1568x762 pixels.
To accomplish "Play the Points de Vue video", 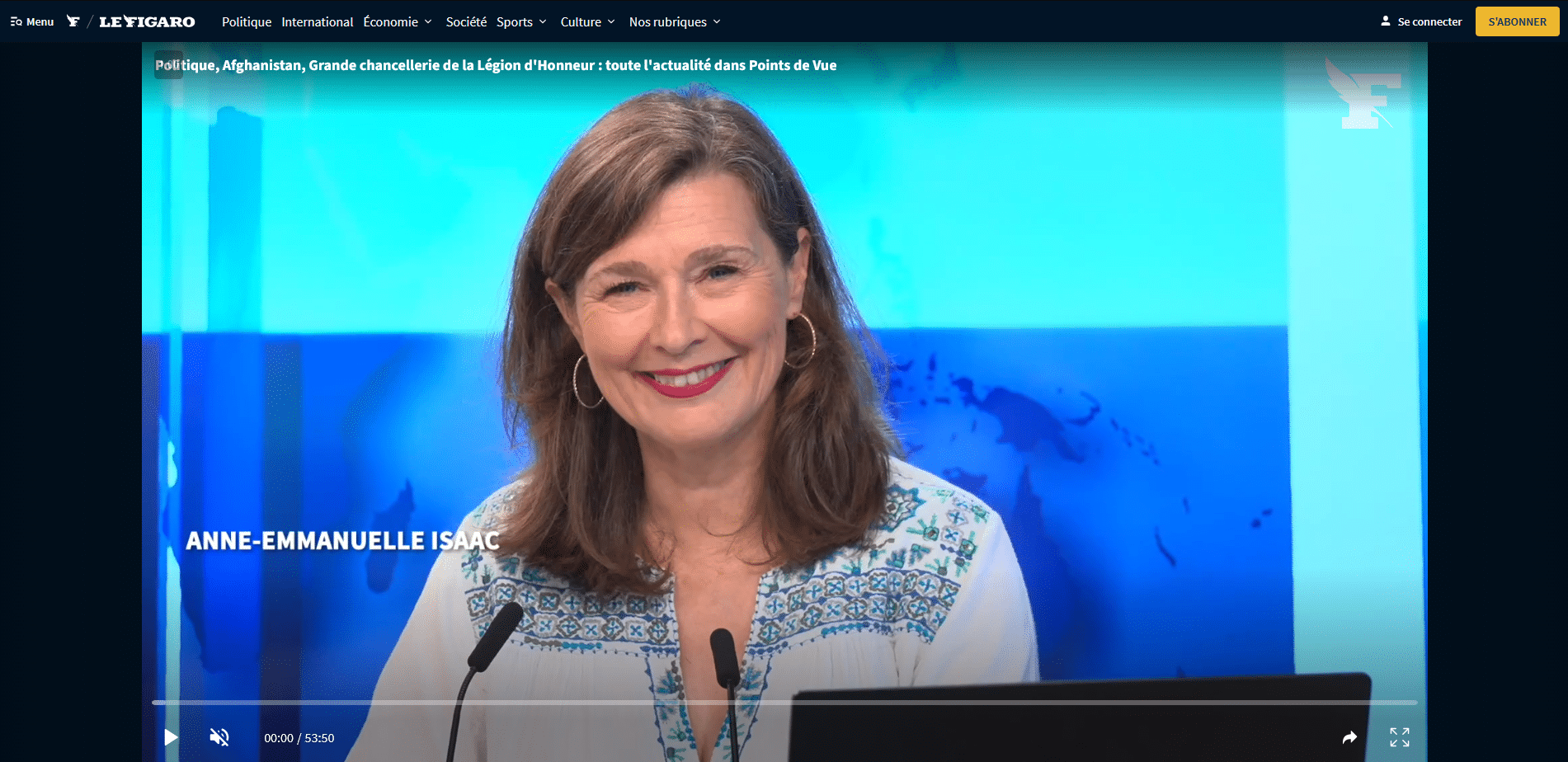I will pos(171,737).
